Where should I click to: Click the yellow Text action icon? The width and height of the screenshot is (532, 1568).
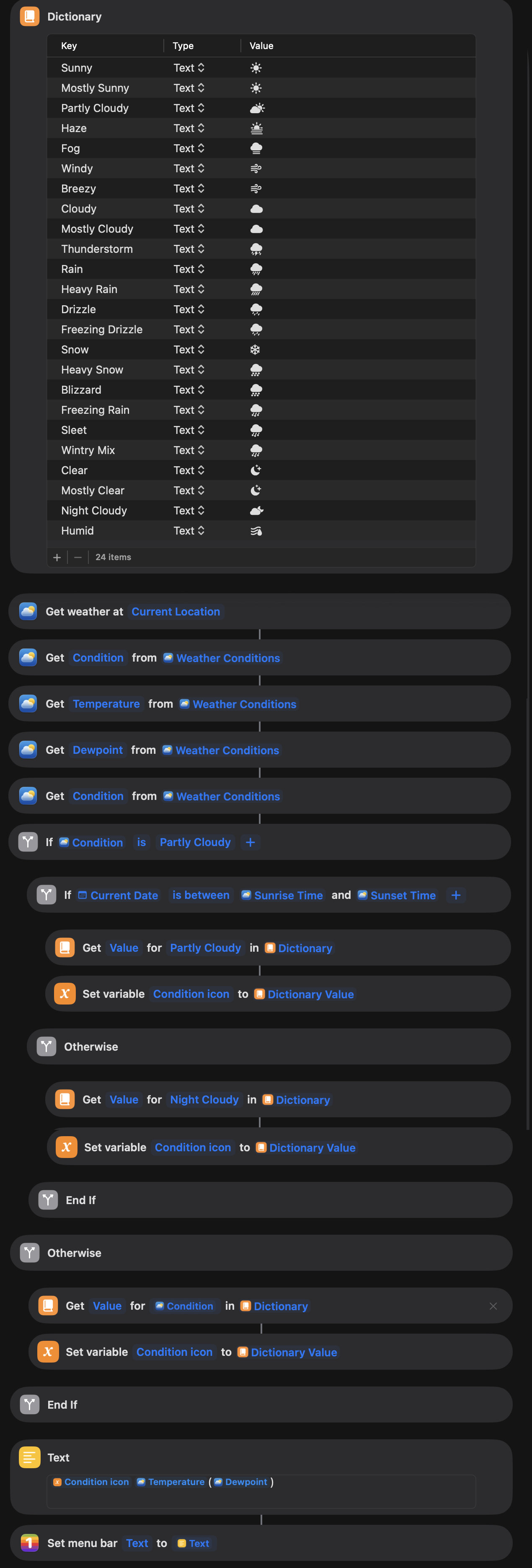click(29, 1457)
